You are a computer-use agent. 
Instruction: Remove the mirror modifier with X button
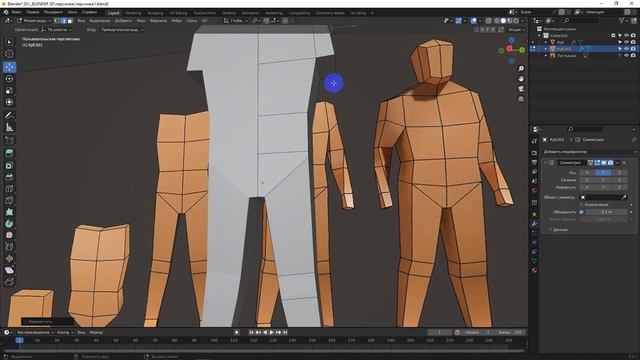pyautogui.click(x=624, y=162)
